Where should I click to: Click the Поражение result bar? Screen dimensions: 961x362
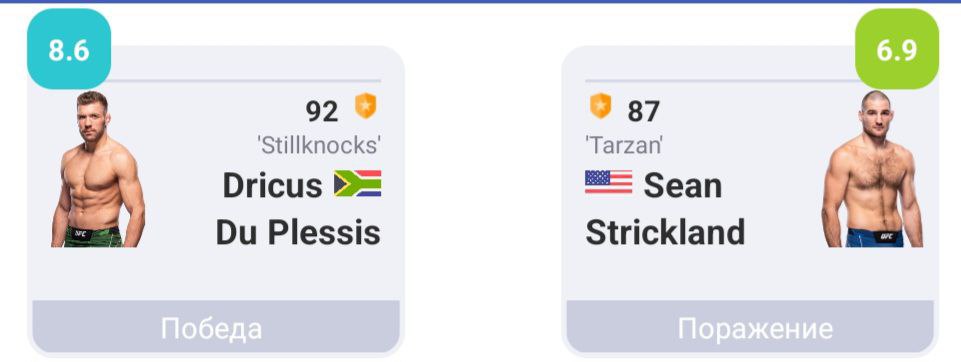pos(750,326)
